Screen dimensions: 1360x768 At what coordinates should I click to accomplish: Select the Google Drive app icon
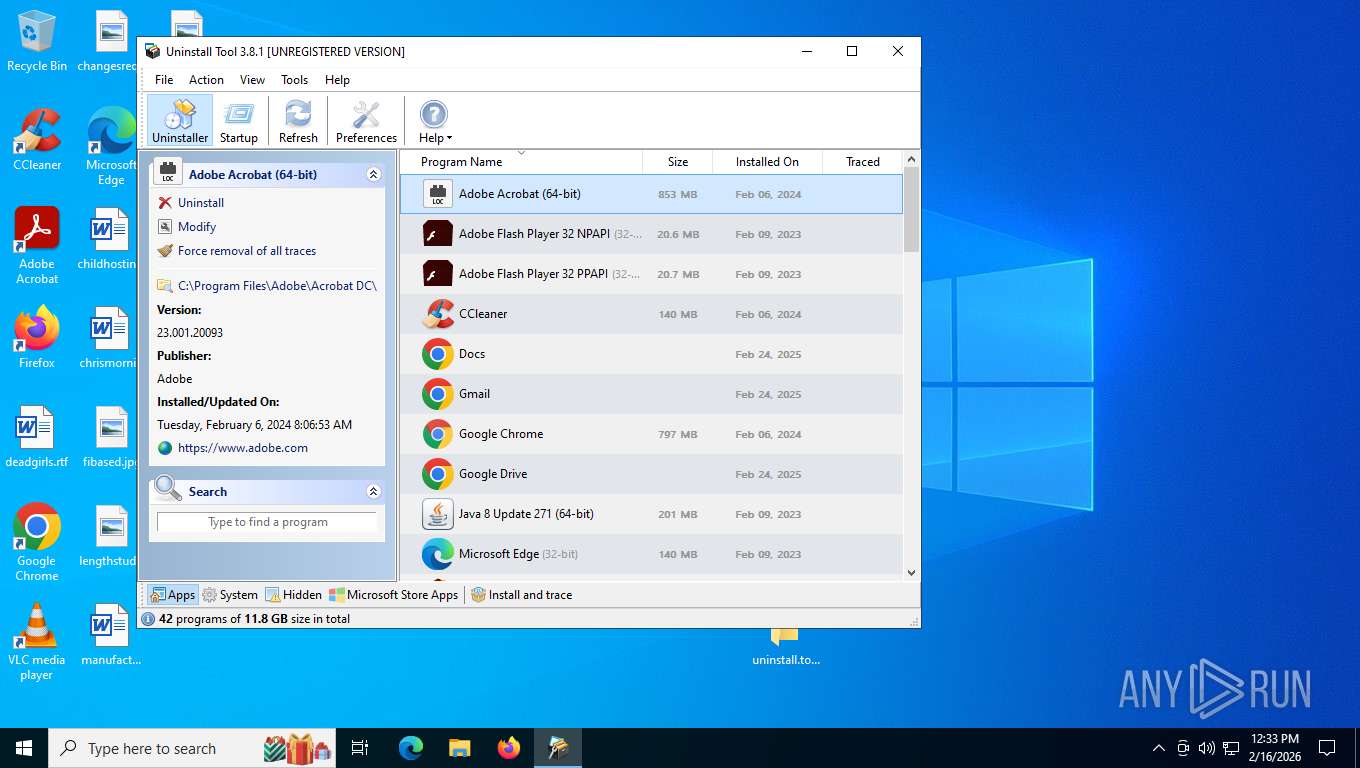point(438,474)
